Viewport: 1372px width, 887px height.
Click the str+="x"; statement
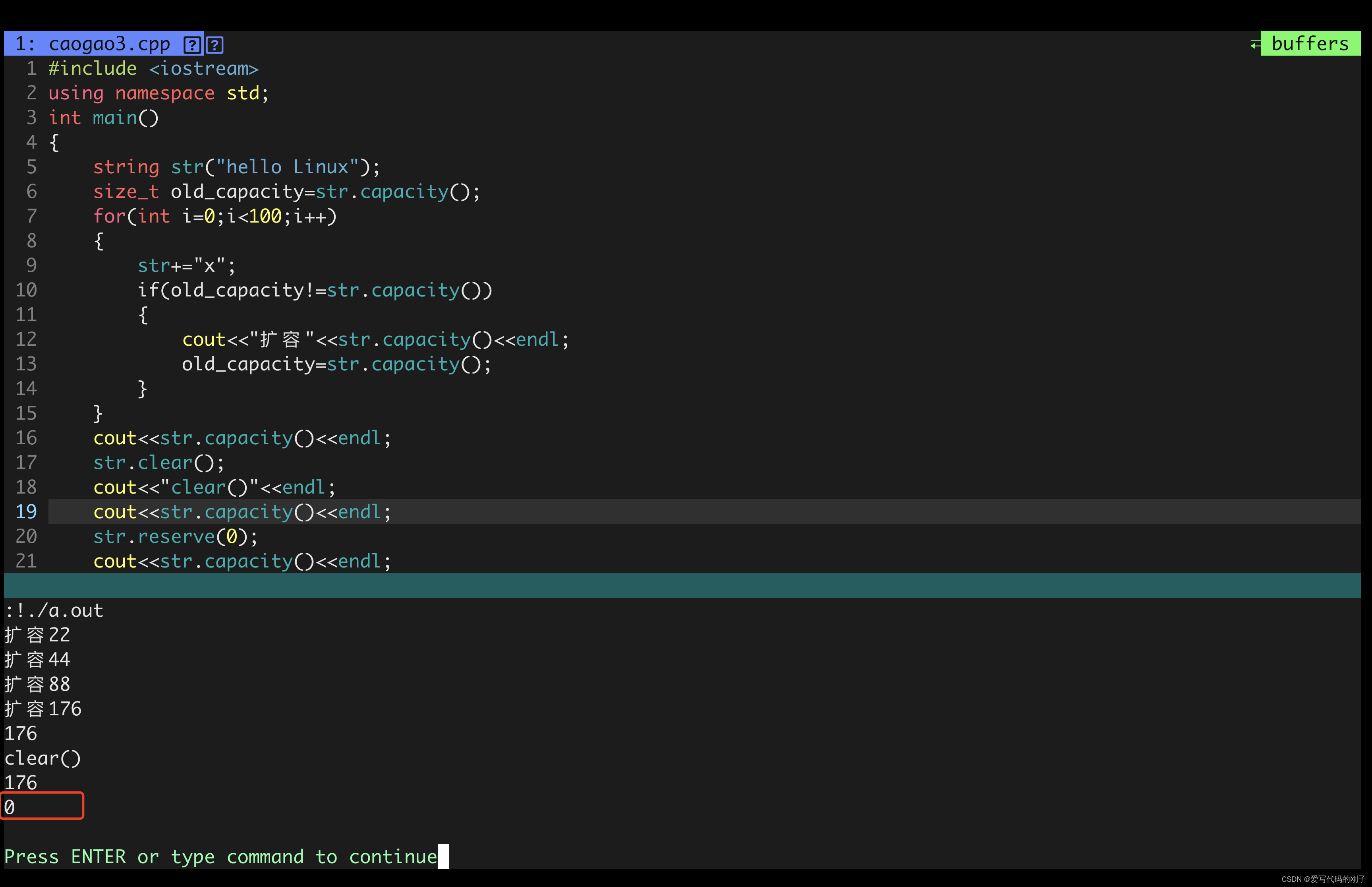coord(187,265)
